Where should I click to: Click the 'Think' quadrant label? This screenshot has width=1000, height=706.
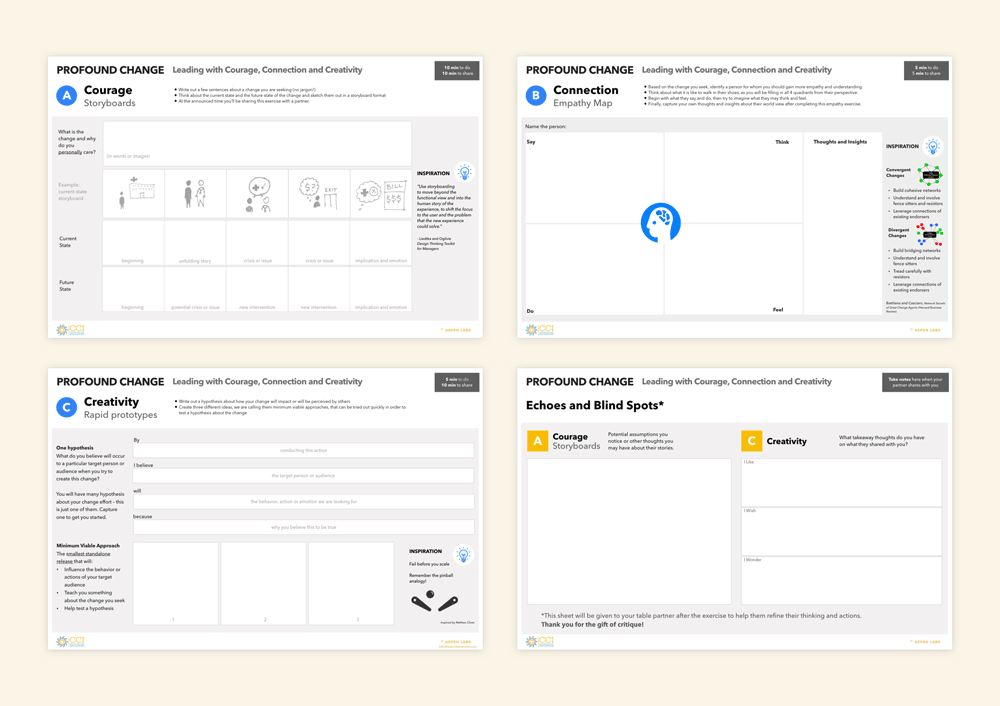pyautogui.click(x=782, y=142)
